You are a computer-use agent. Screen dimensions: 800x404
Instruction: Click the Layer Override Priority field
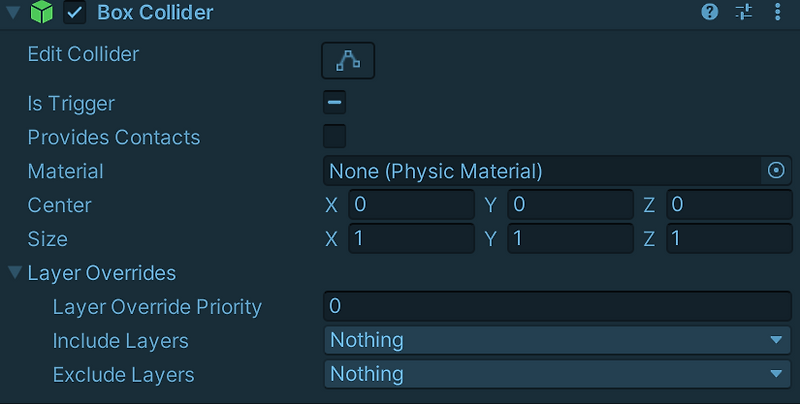coord(557,306)
